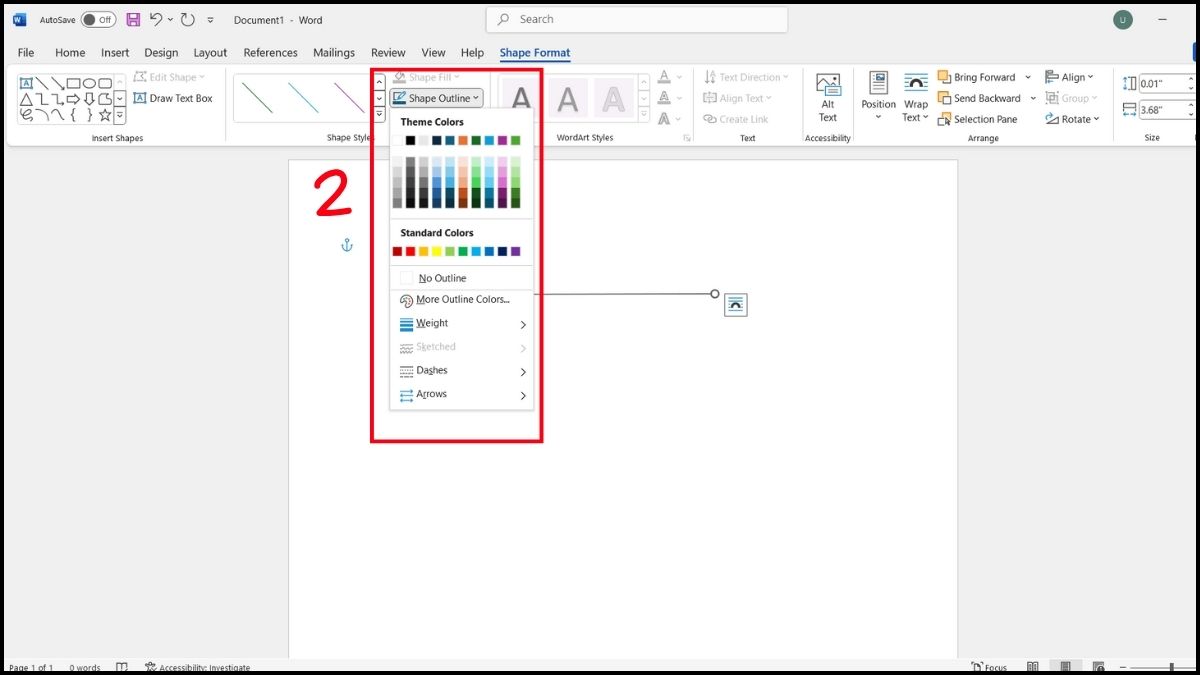Open the Read Mode view icon in status bar
The image size is (1200, 675).
tap(1033, 667)
